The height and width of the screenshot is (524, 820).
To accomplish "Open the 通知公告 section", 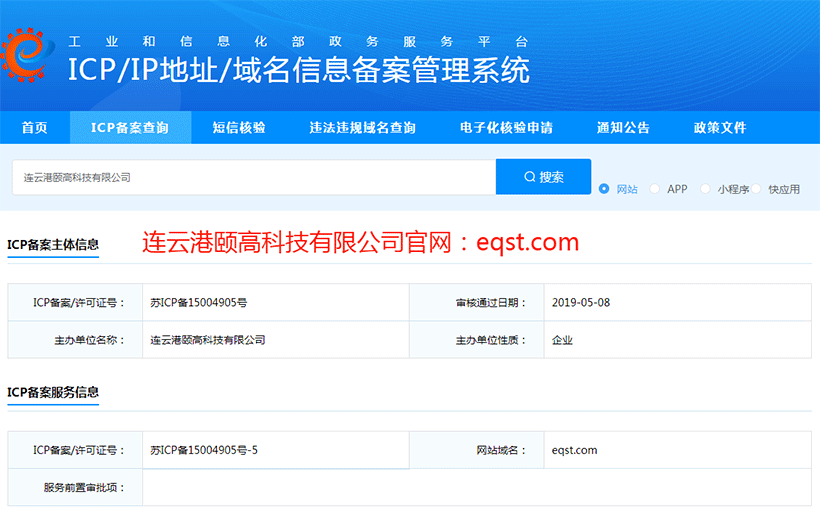I will (623, 128).
